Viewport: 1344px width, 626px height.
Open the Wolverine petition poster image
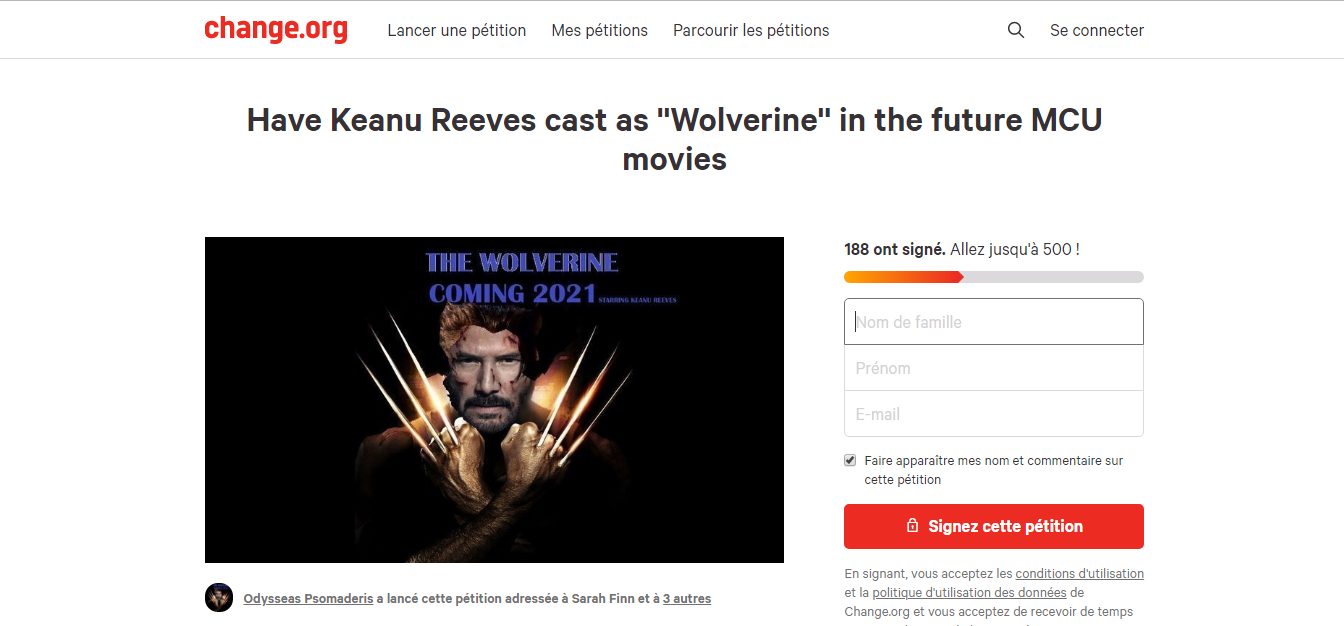(x=494, y=400)
